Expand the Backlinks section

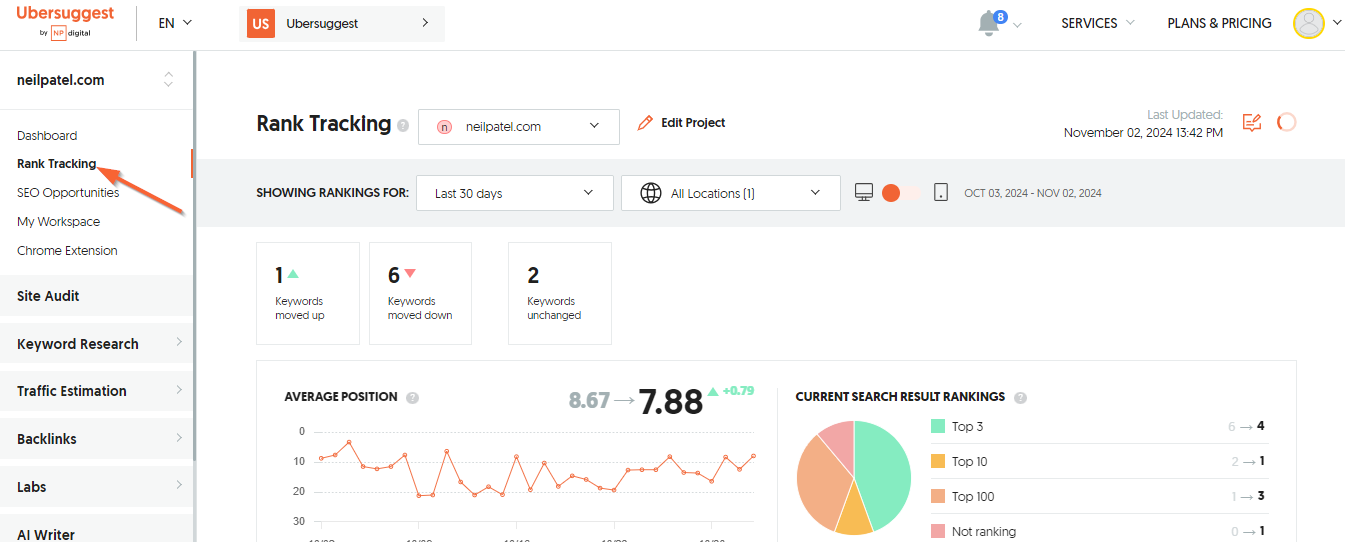[x=96, y=439]
